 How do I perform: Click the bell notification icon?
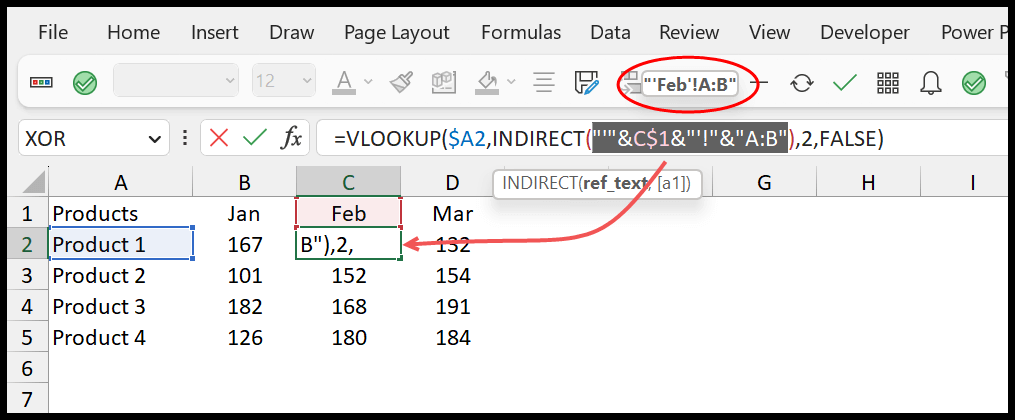pos(931,83)
